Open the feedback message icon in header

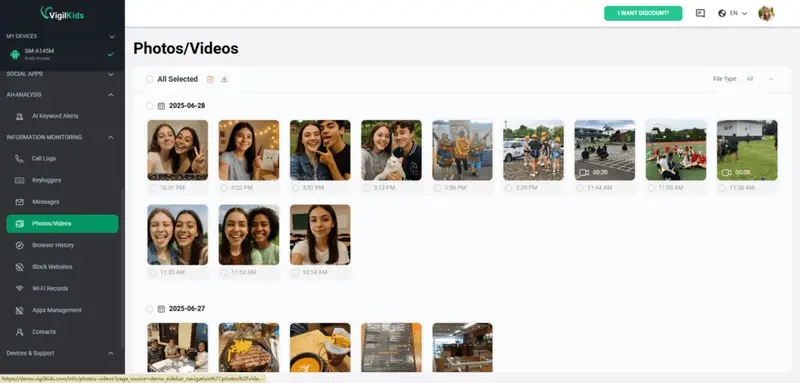(700, 13)
